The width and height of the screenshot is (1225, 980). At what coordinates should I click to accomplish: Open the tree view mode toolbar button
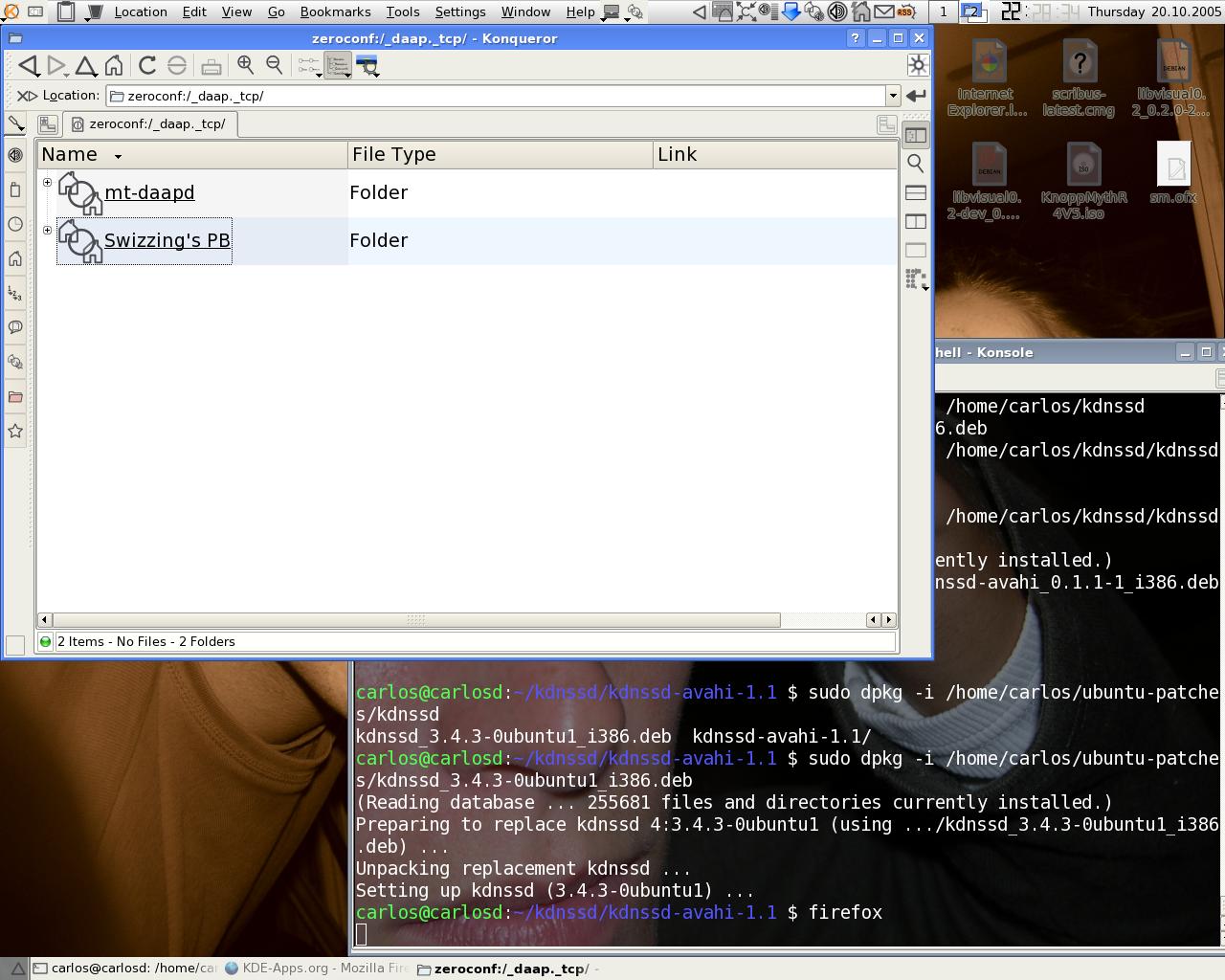coord(308,65)
